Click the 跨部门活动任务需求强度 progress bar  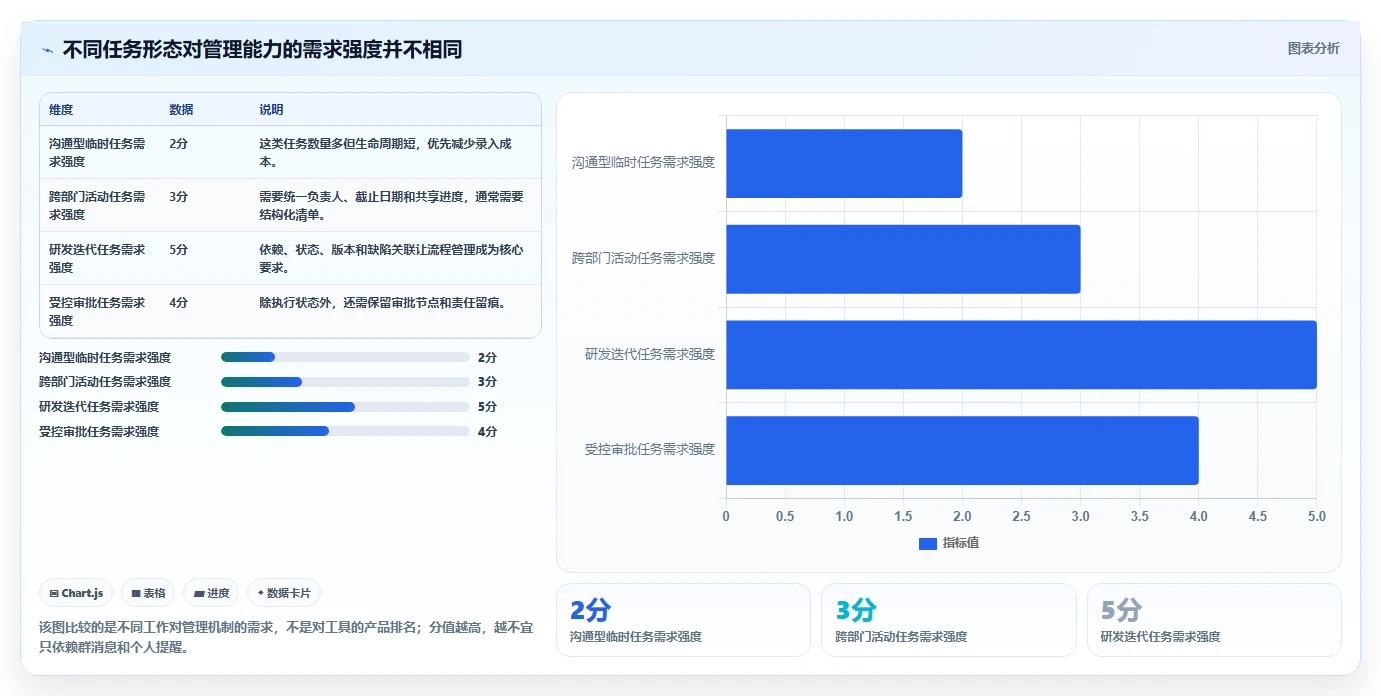coord(345,382)
